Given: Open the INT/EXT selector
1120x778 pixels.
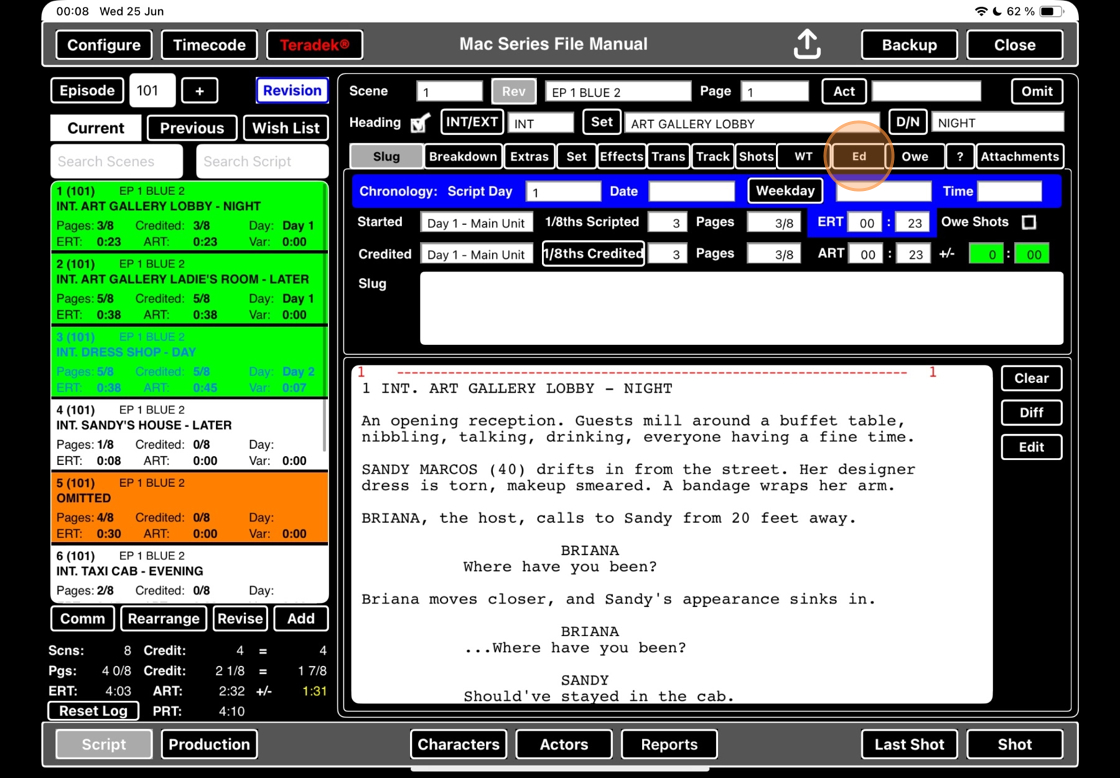Looking at the screenshot, I should tap(471, 122).
